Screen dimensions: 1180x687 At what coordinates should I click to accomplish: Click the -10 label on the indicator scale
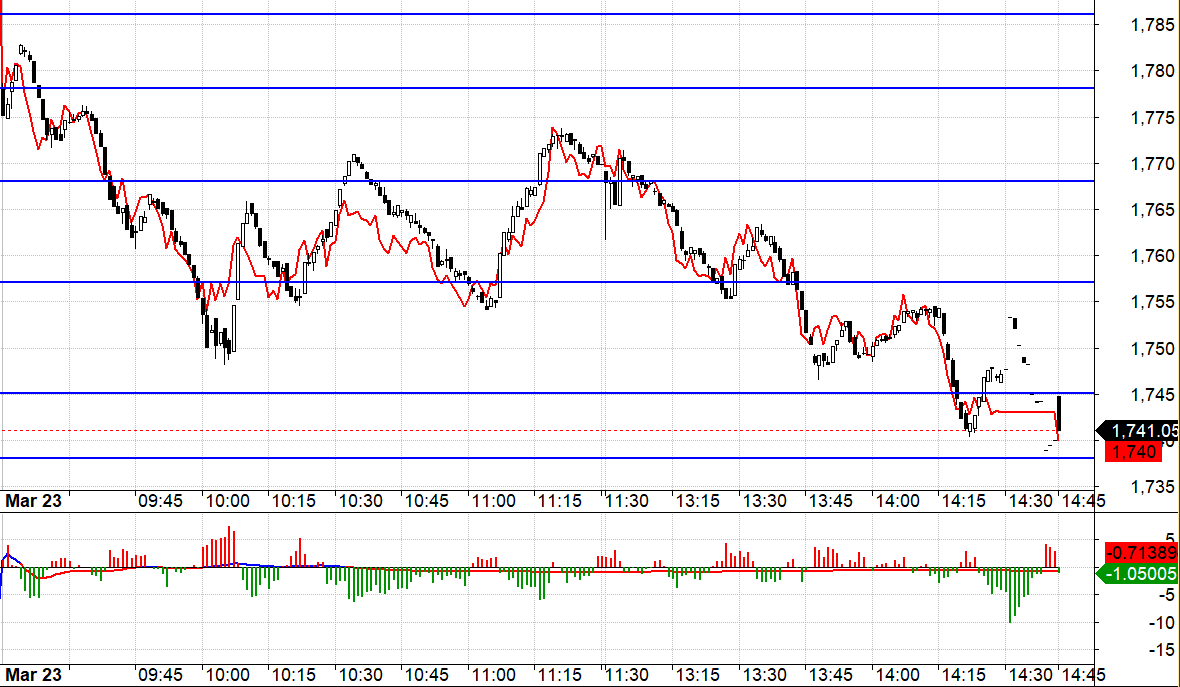[x=1135, y=622]
